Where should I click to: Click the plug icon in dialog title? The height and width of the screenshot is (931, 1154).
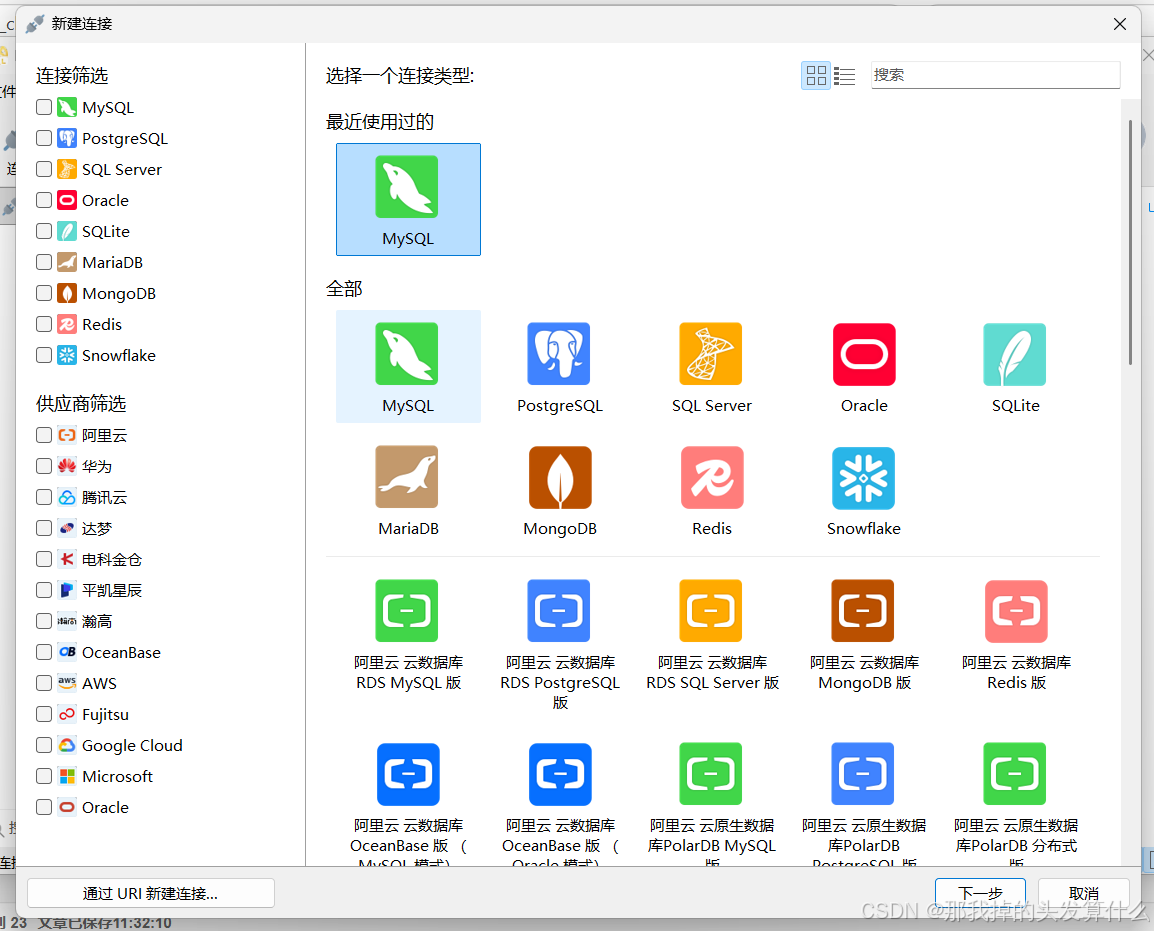[x=35, y=24]
